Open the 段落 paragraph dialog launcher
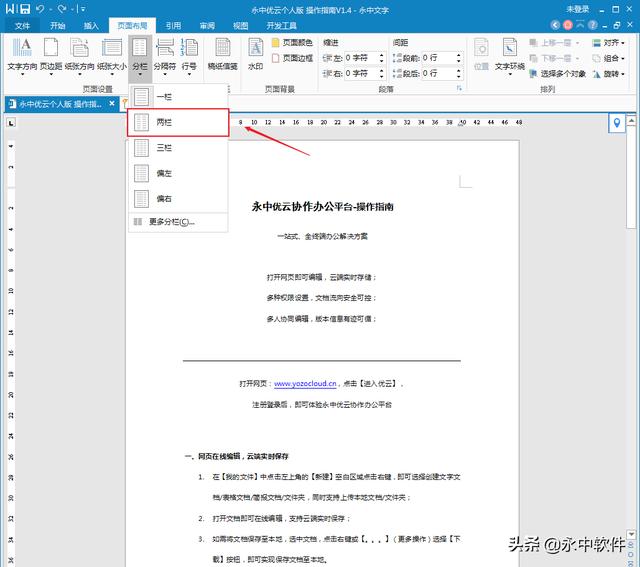This screenshot has height=567, width=640. [459, 88]
